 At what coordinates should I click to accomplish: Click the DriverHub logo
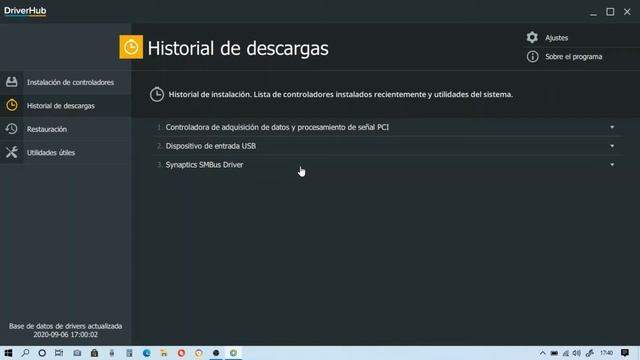click(x=25, y=11)
